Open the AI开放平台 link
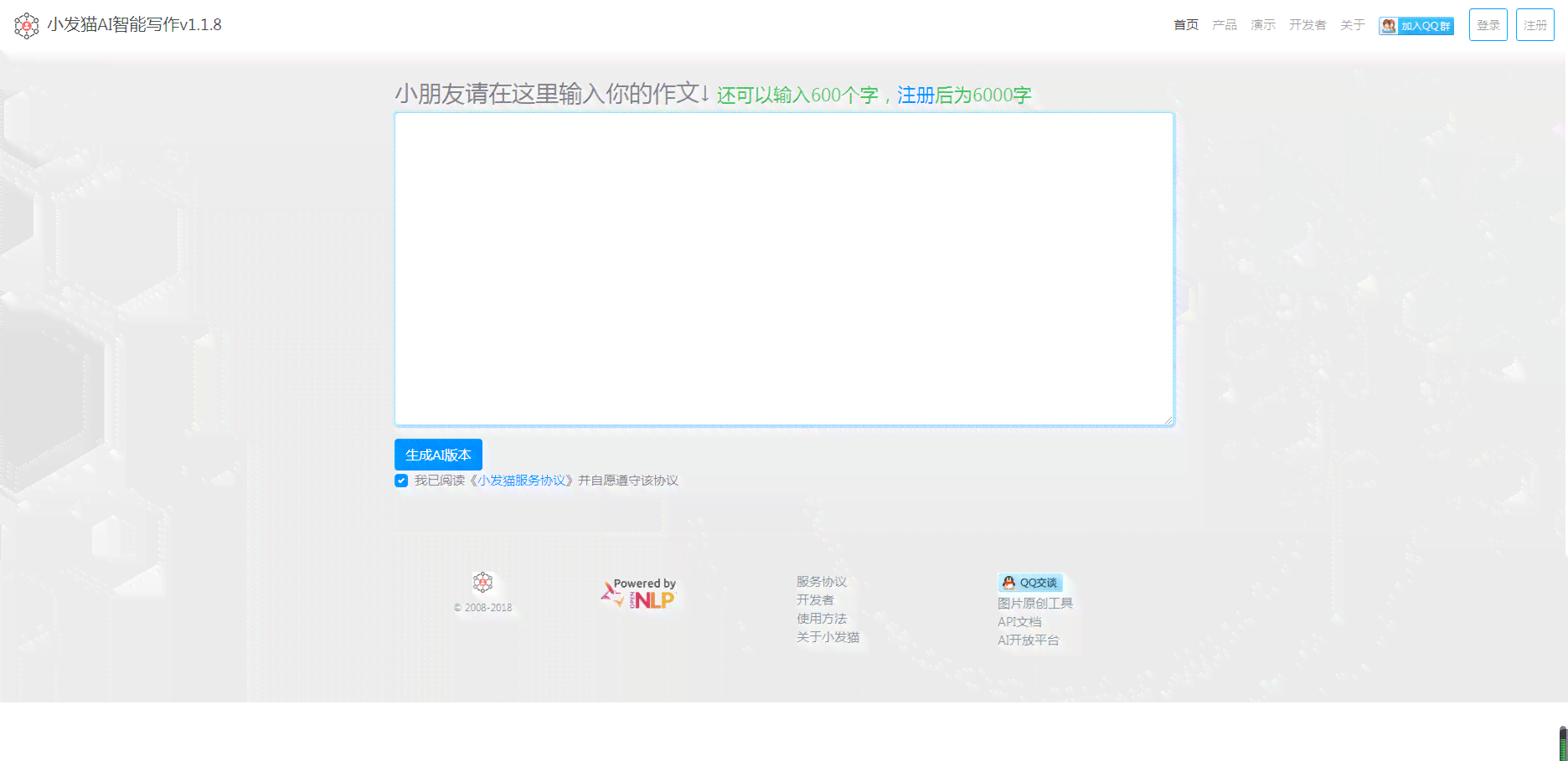The width and height of the screenshot is (1568, 761). (x=1029, y=640)
